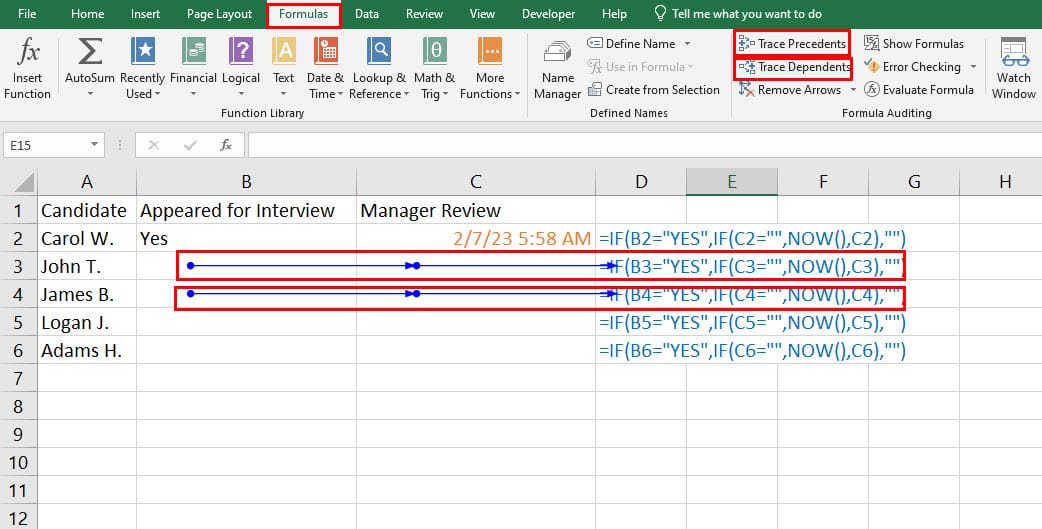Switch to the Home tab
The image size is (1042, 529).
[x=88, y=14]
